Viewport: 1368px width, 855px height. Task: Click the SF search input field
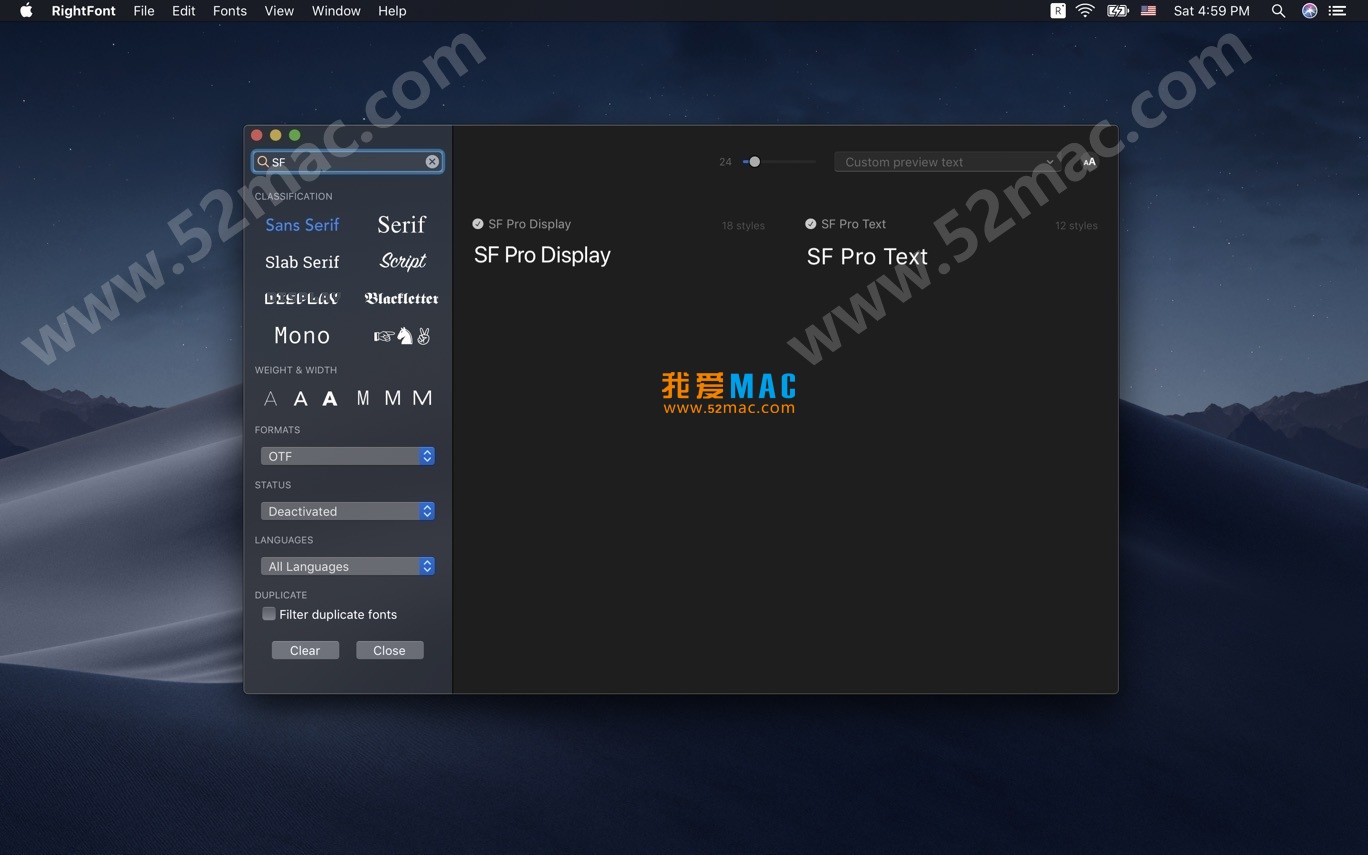[x=347, y=162]
